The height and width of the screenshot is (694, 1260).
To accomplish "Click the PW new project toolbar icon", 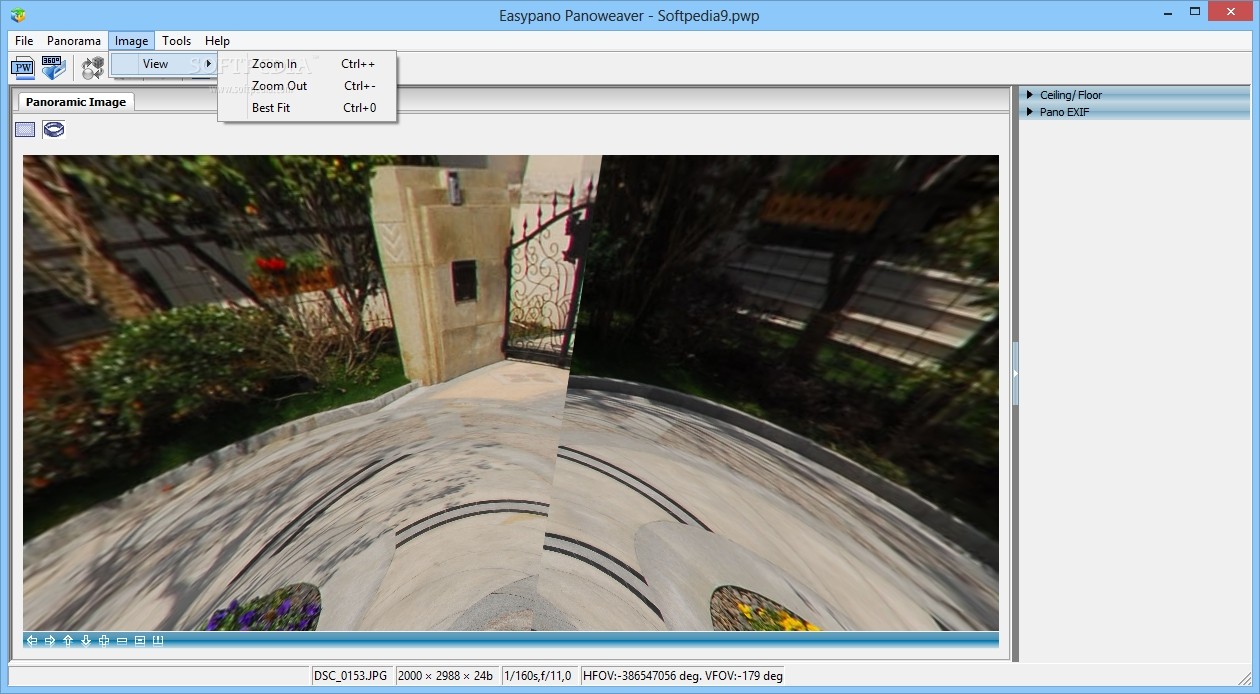I will (22, 68).
